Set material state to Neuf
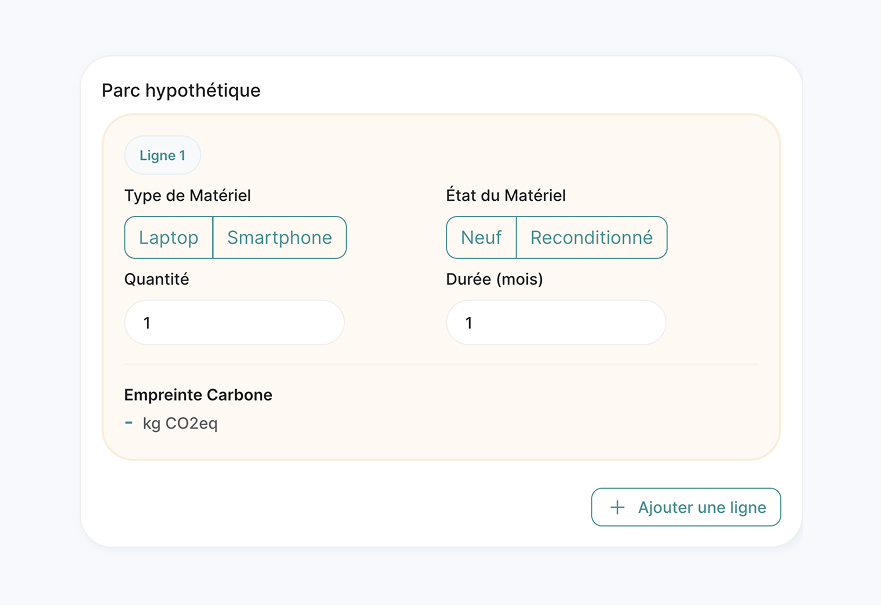 coord(481,238)
